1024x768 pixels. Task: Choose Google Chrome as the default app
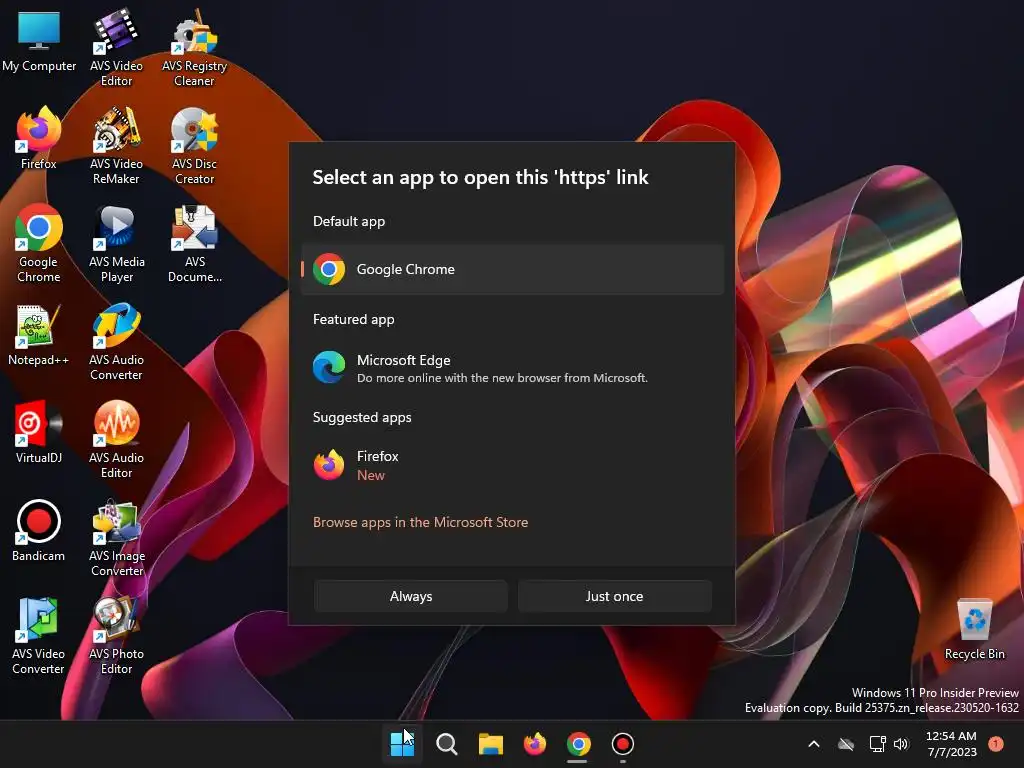513,269
